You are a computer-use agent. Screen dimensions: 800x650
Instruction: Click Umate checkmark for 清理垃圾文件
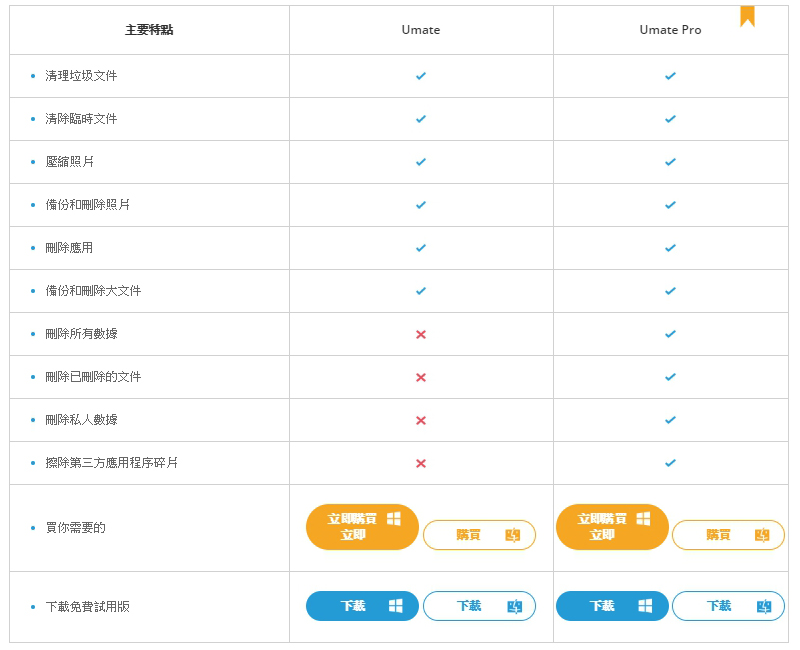point(421,76)
